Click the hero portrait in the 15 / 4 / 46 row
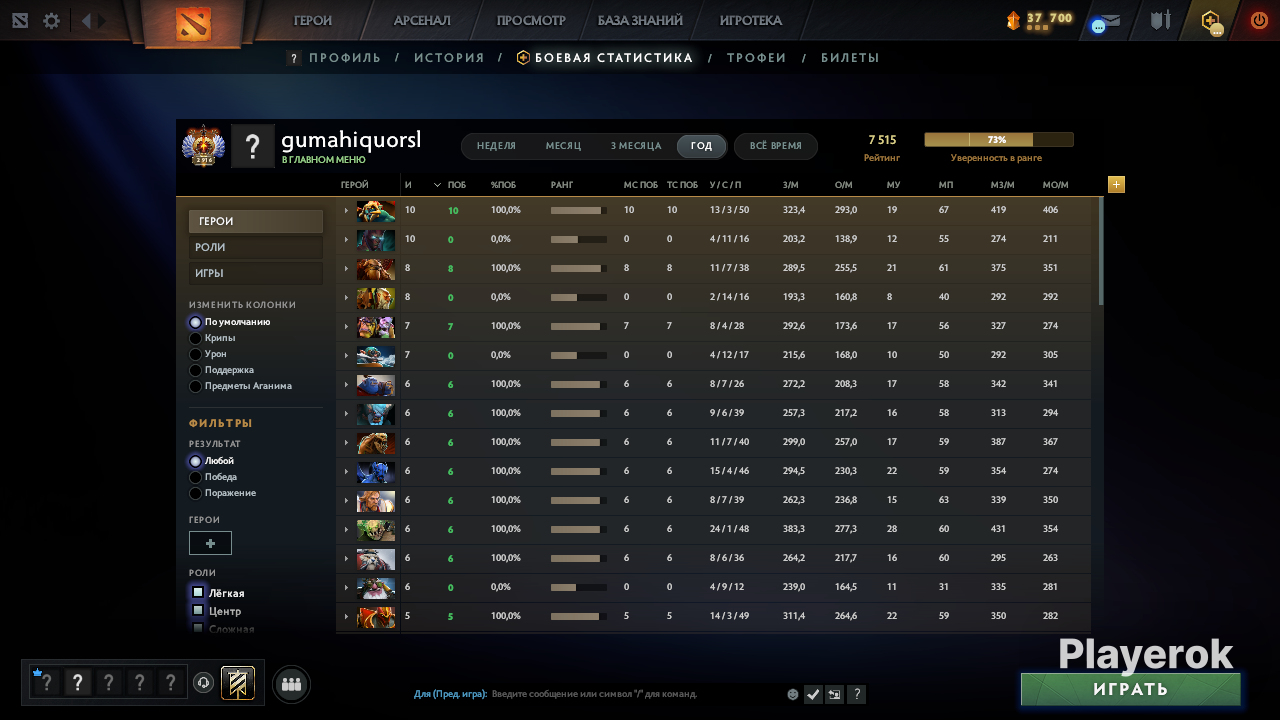Screen dimensions: 1280x720 pyautogui.click(x=376, y=472)
